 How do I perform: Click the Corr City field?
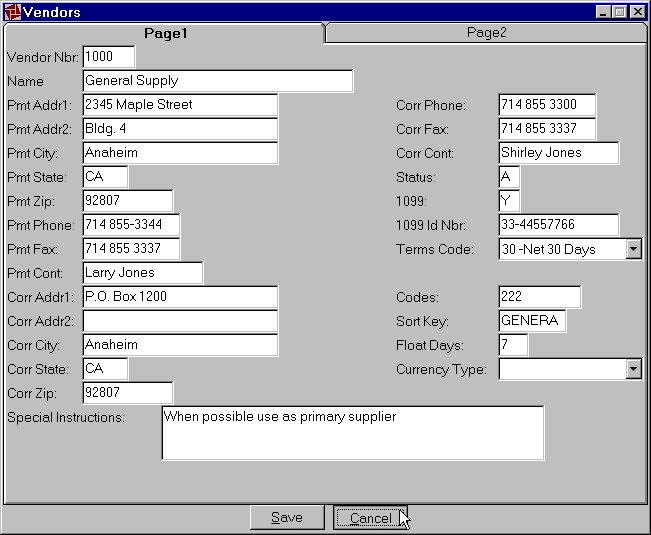pyautogui.click(x=180, y=345)
